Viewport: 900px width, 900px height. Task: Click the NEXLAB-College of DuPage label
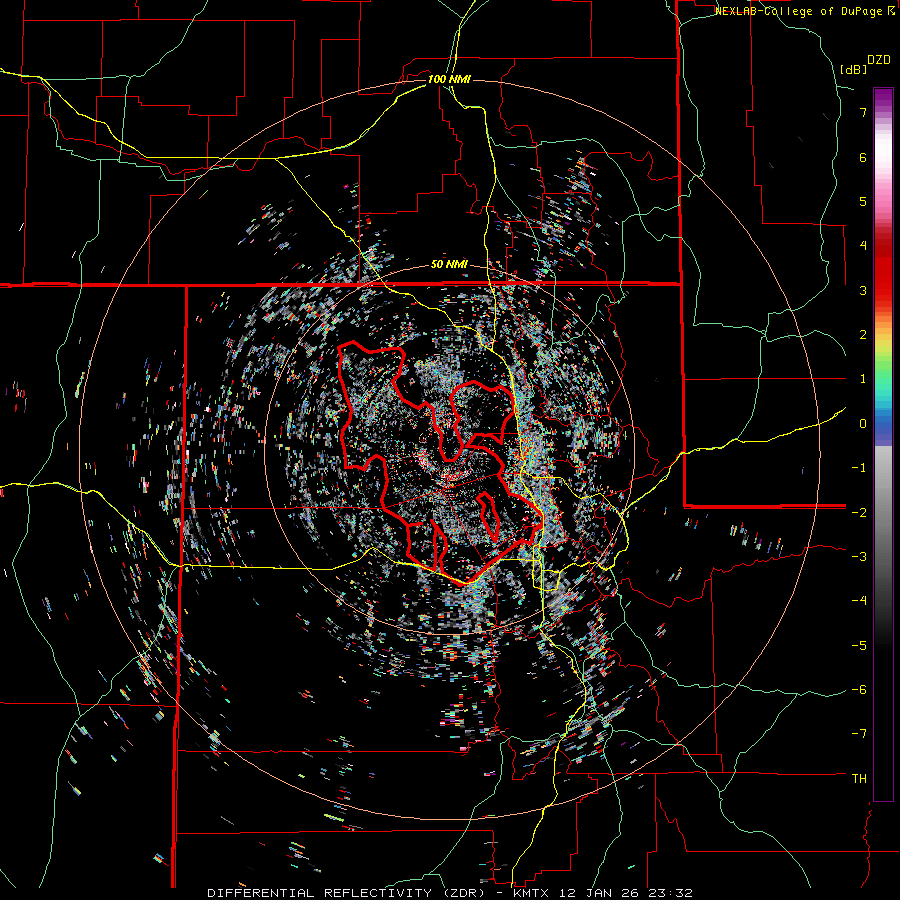(804, 11)
